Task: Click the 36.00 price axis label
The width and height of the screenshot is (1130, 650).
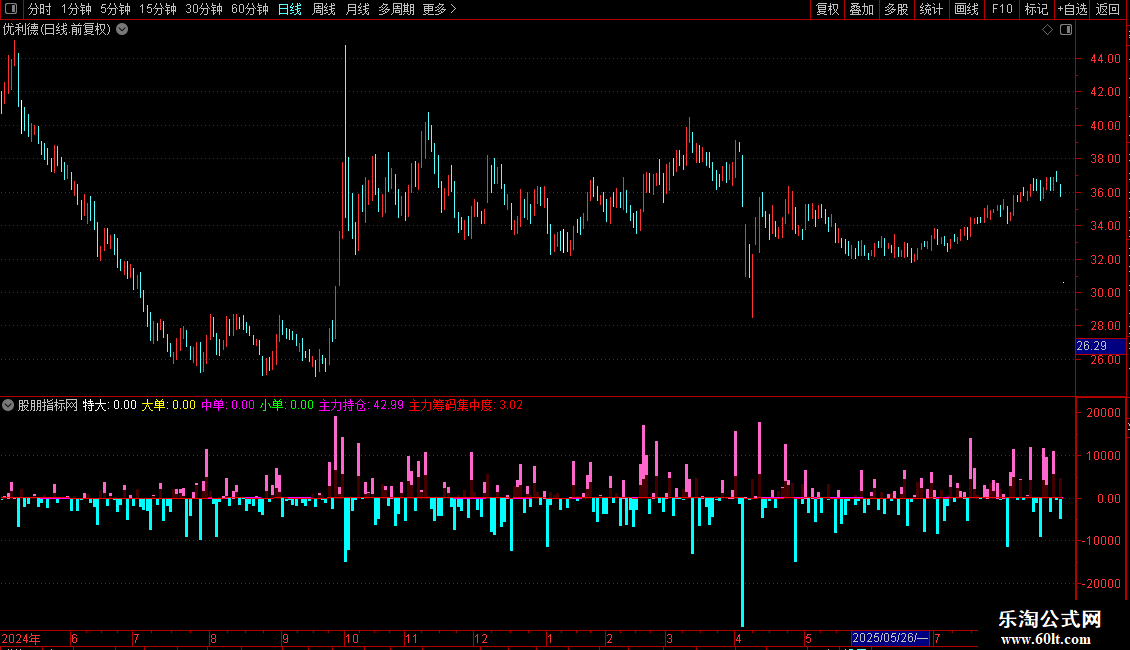Action: (x=1105, y=193)
